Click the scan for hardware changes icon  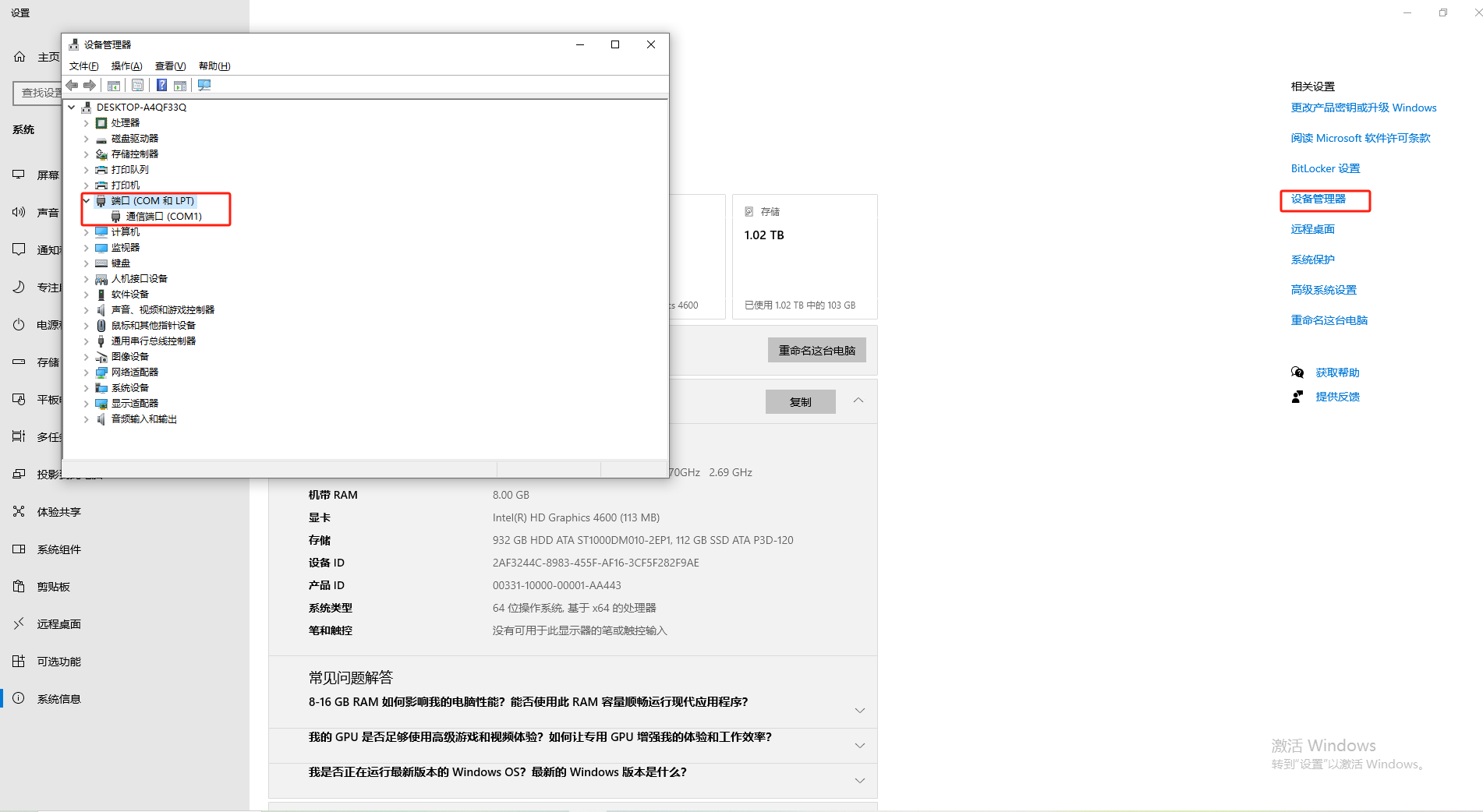coord(204,85)
